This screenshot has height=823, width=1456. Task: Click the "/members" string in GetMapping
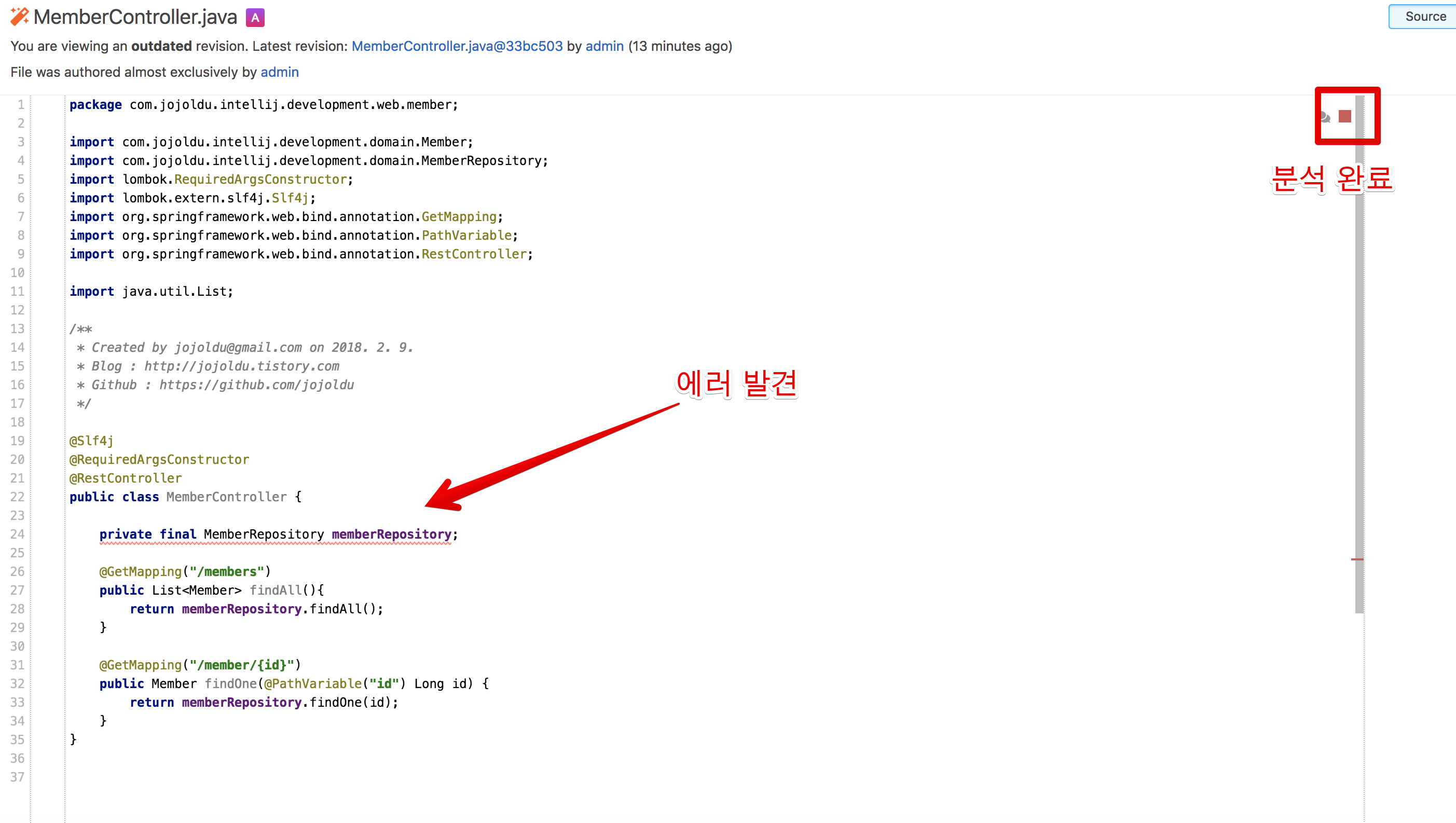pyautogui.click(x=227, y=571)
